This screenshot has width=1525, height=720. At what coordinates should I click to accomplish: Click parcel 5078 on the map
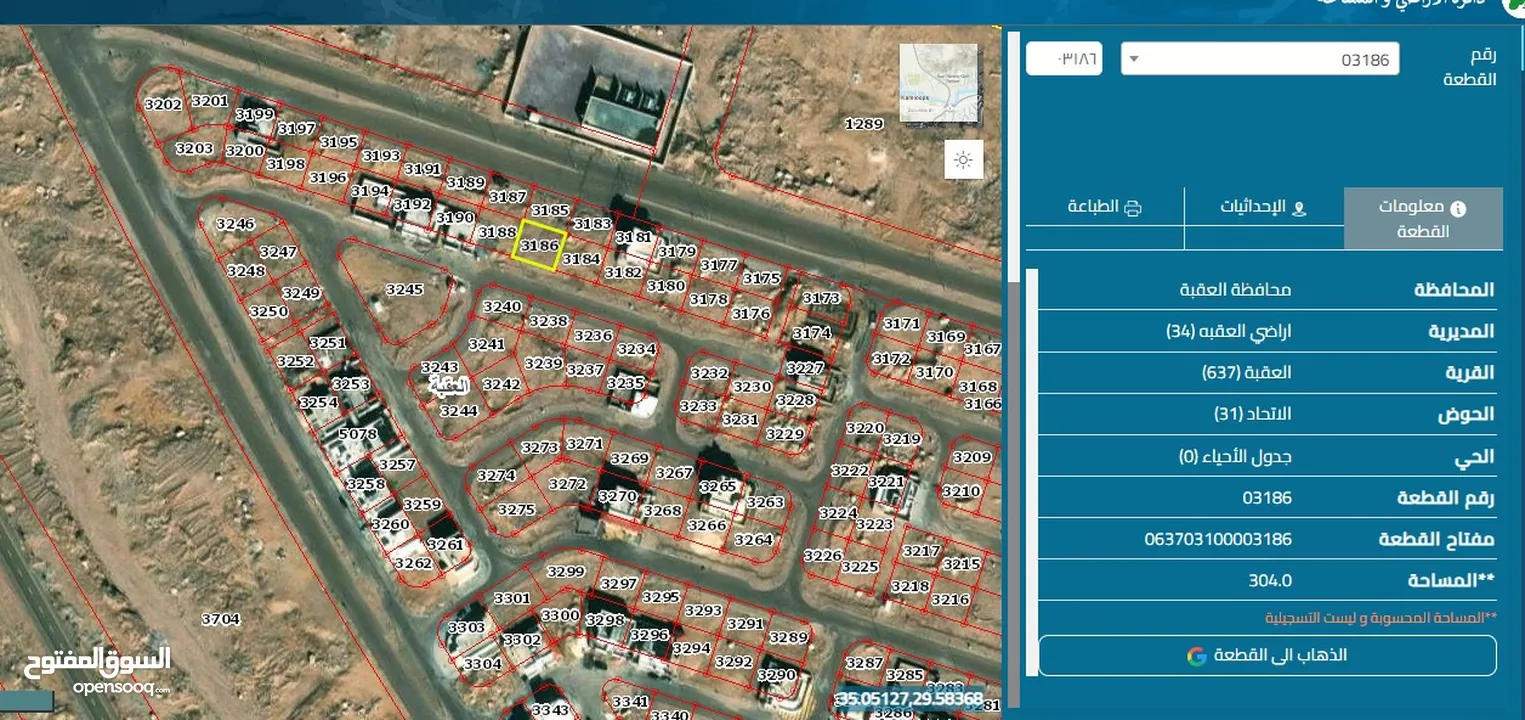pyautogui.click(x=358, y=434)
